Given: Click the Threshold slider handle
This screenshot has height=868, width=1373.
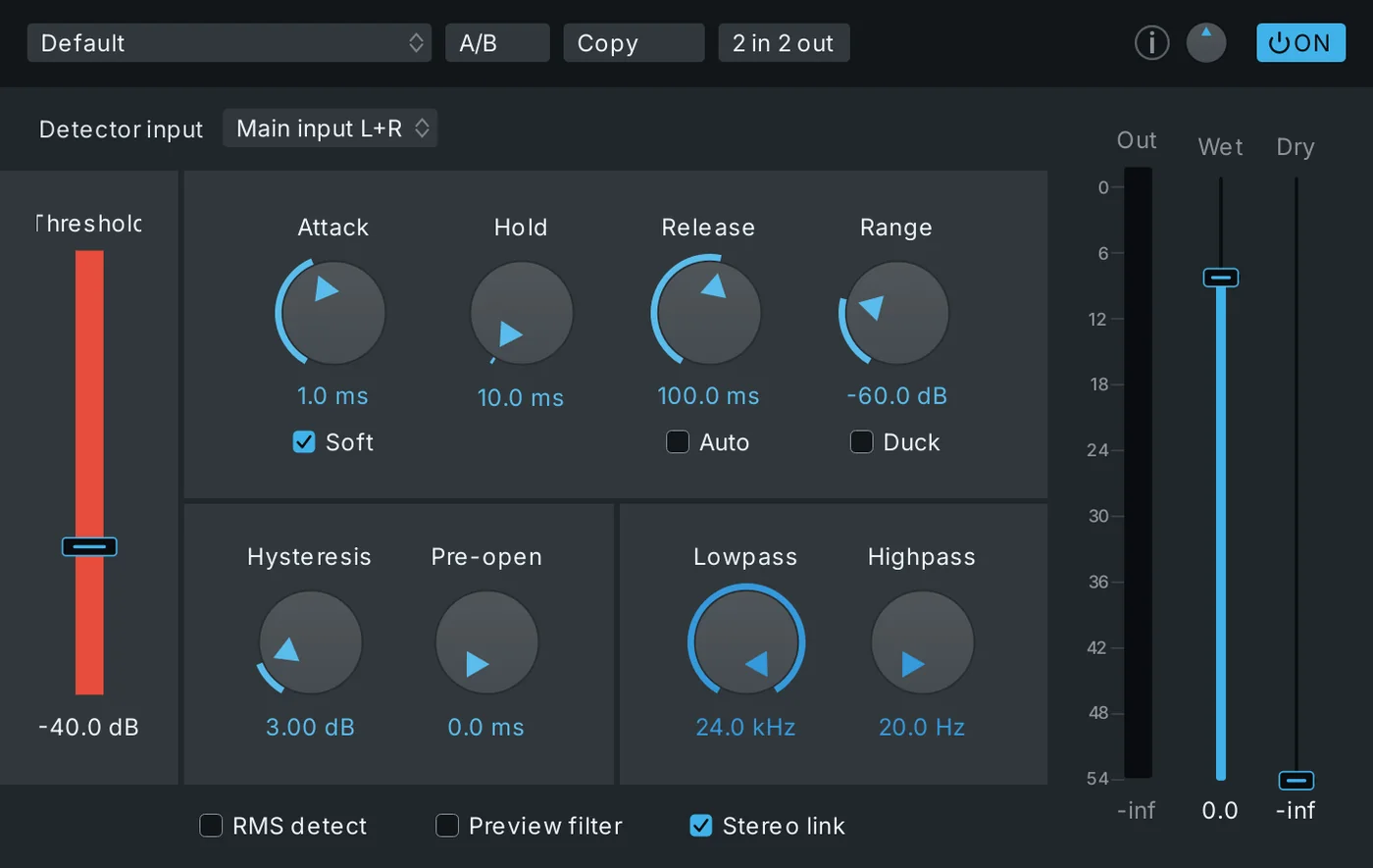Looking at the screenshot, I should (89, 546).
